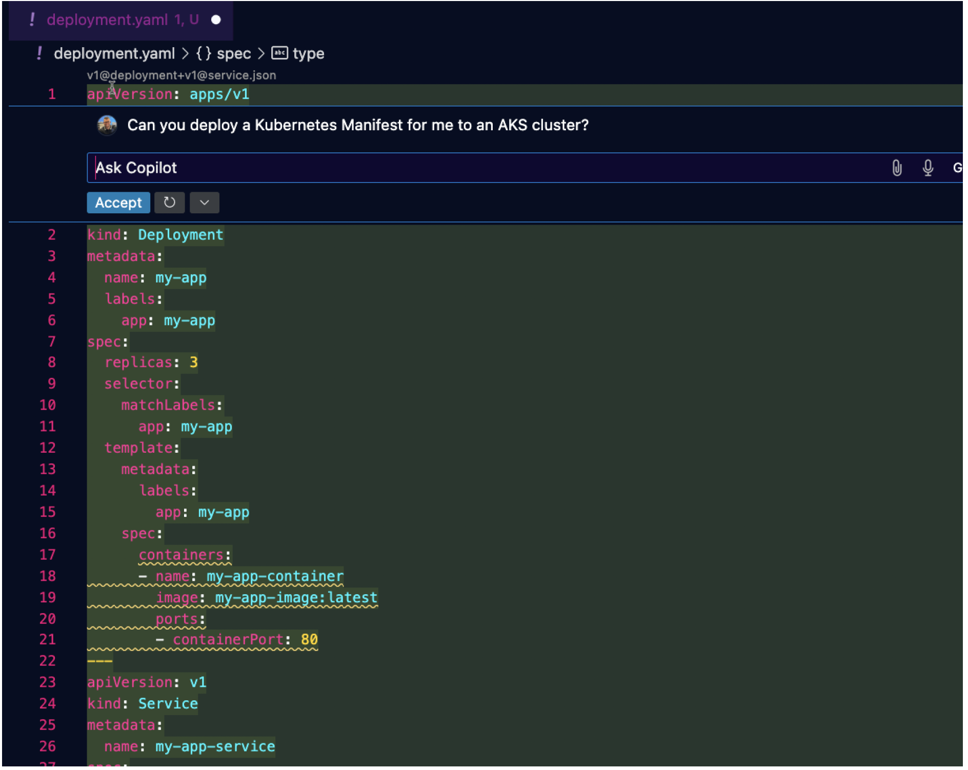Click the '---' document separator on line 22
The width and height of the screenshot is (968, 770).
click(x=99, y=661)
